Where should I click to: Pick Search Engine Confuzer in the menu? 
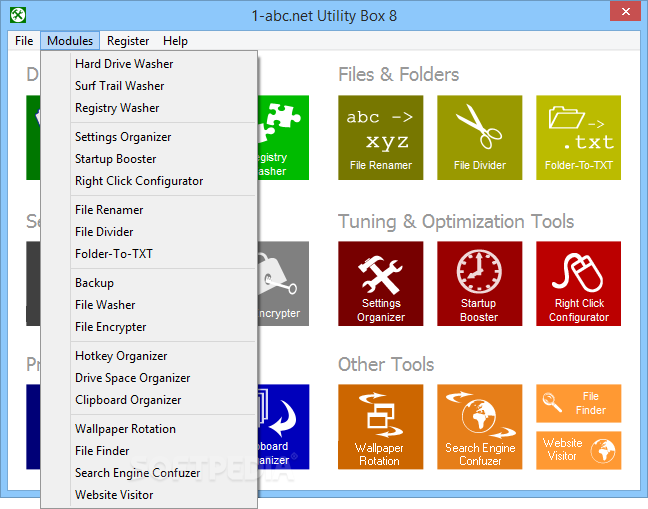[149, 473]
